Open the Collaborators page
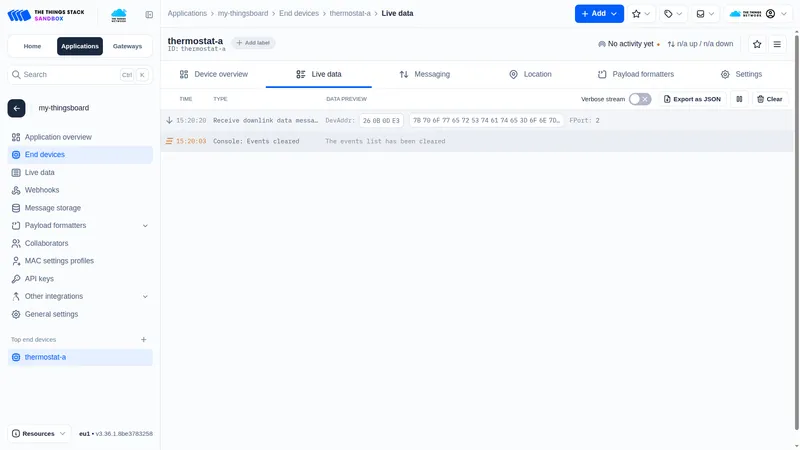The height and width of the screenshot is (450, 800). pyautogui.click(x=80, y=243)
